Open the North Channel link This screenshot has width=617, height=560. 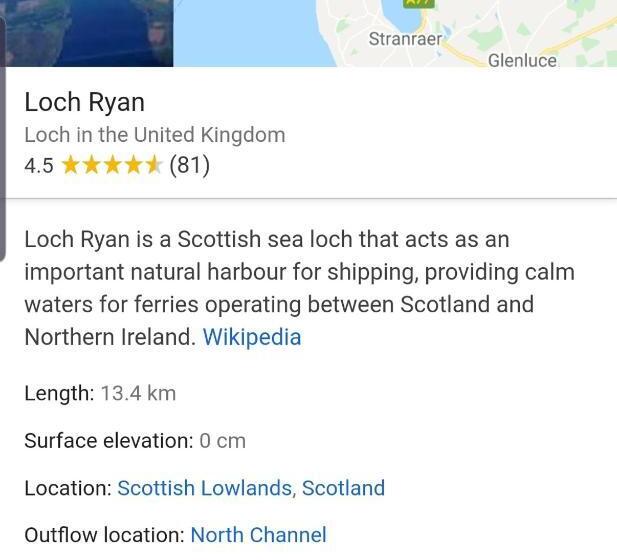pos(258,535)
